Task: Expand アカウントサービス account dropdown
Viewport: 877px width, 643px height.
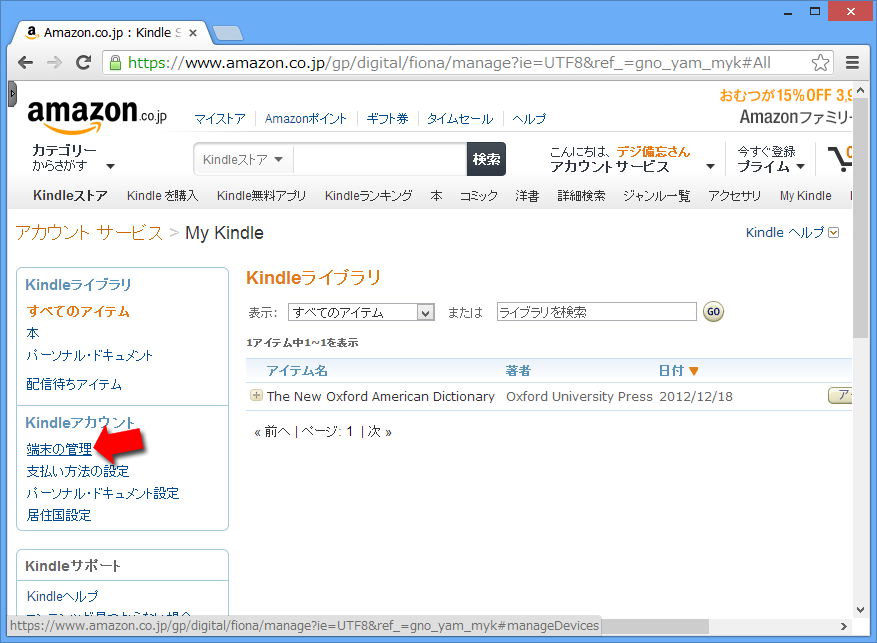Action: [632, 159]
